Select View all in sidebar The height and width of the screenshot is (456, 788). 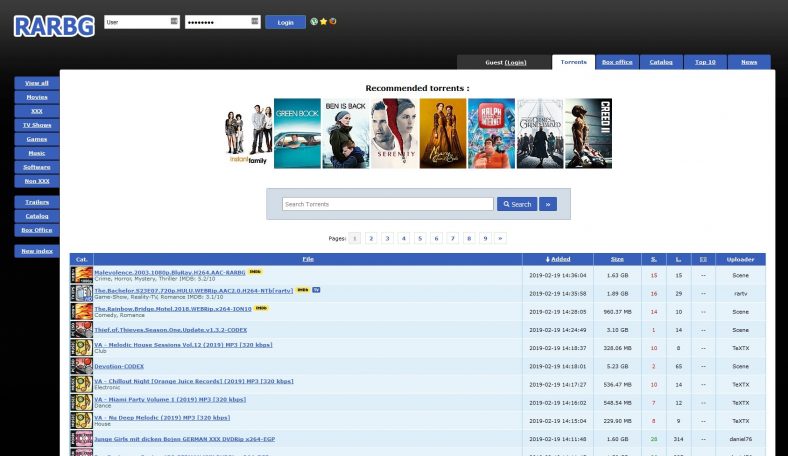37,83
